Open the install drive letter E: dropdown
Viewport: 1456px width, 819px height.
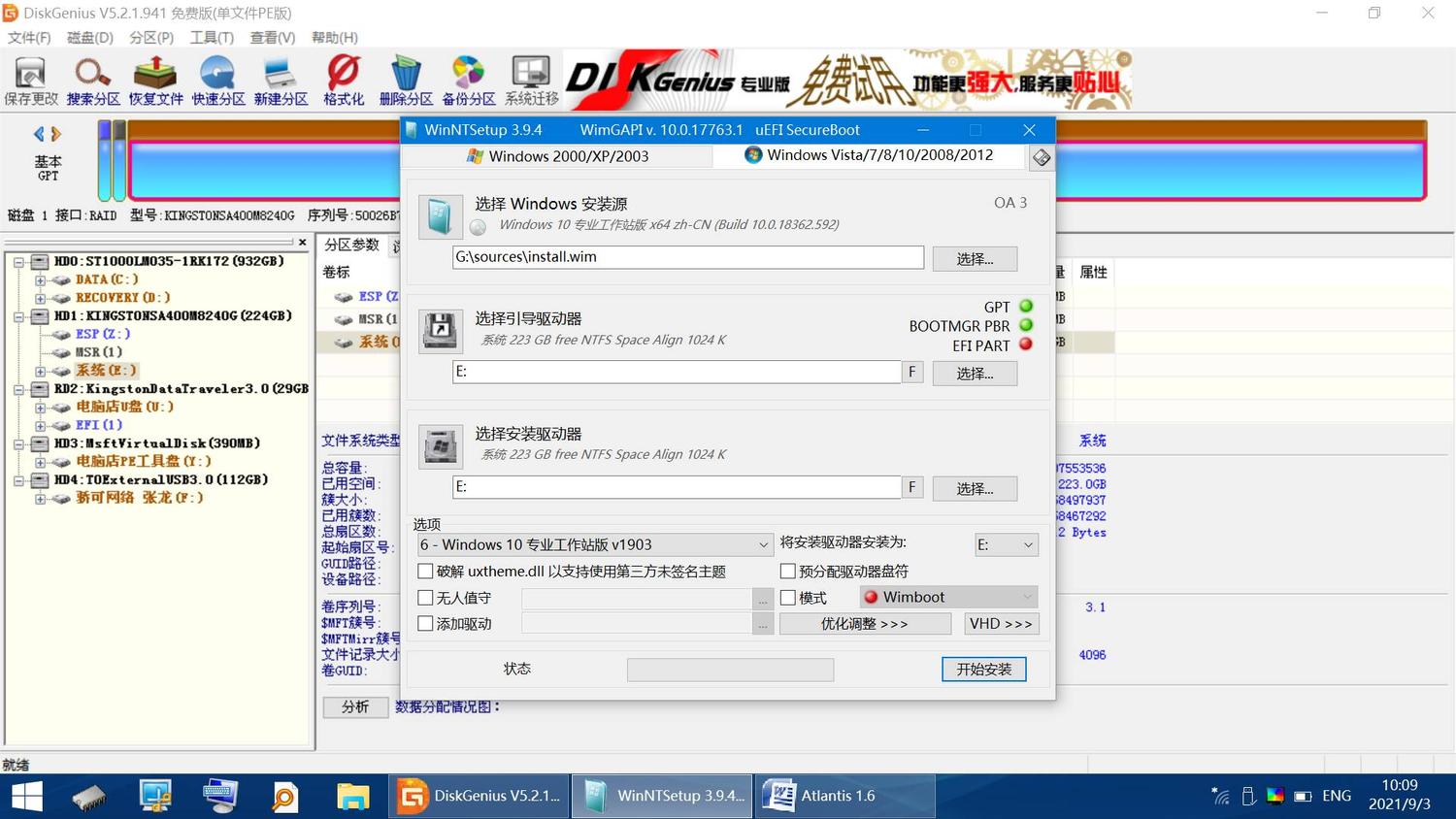pos(1007,544)
